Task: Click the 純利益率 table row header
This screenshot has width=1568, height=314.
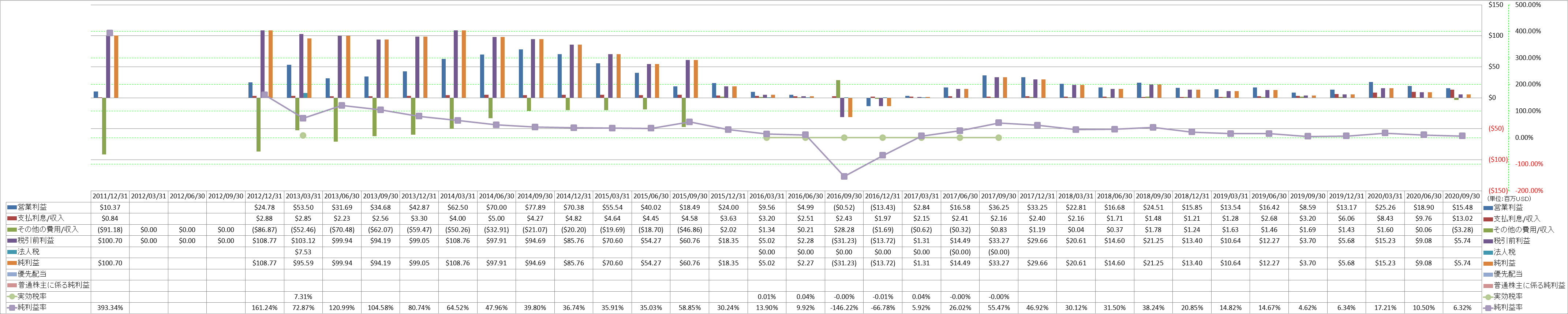Action: coord(49,307)
